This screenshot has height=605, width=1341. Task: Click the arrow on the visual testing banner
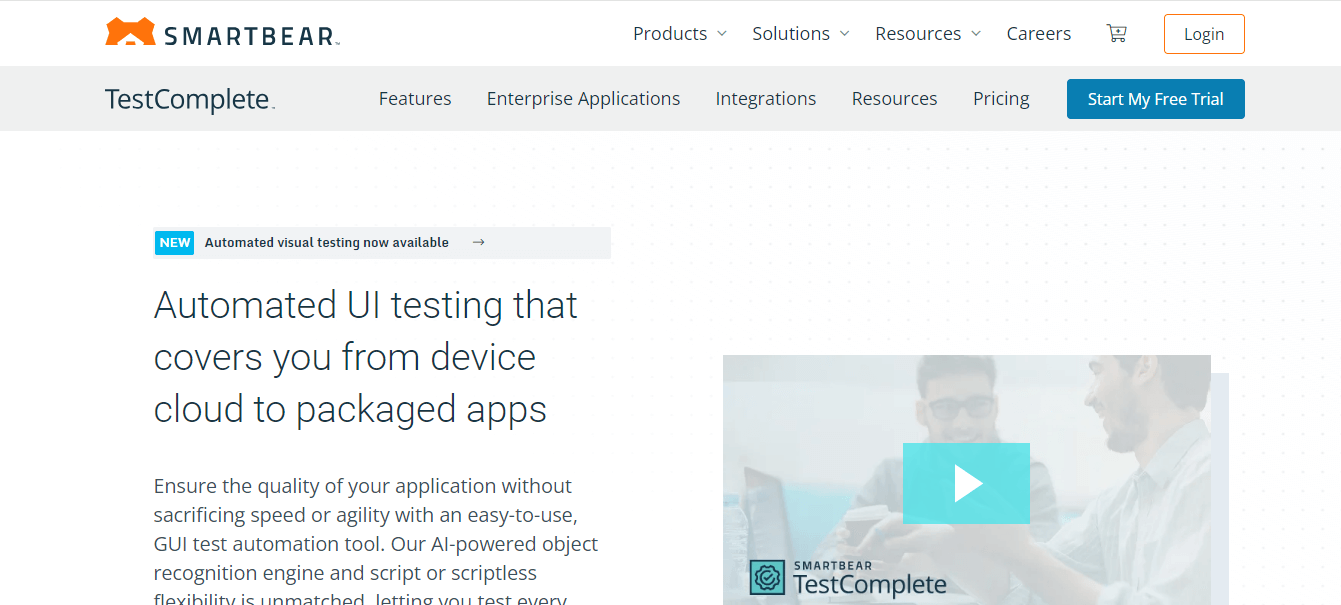tap(478, 242)
